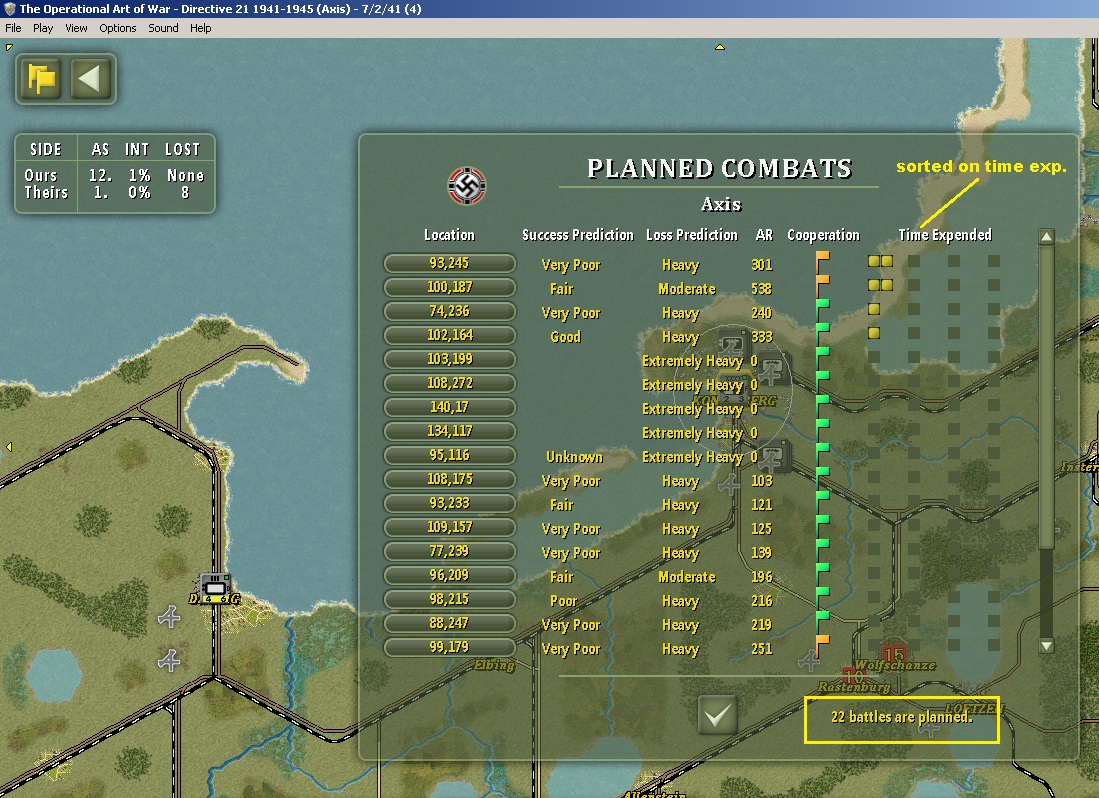1099x798 pixels.
Task: Open the Sound menu
Action: [163, 28]
